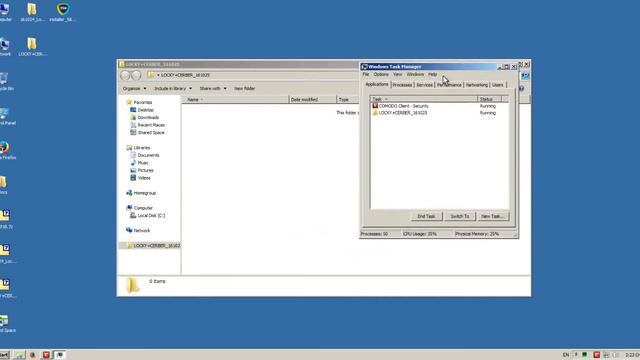Open Task Manager File menu
Screen dimensions: 640x360
pyautogui.click(x=366, y=74)
